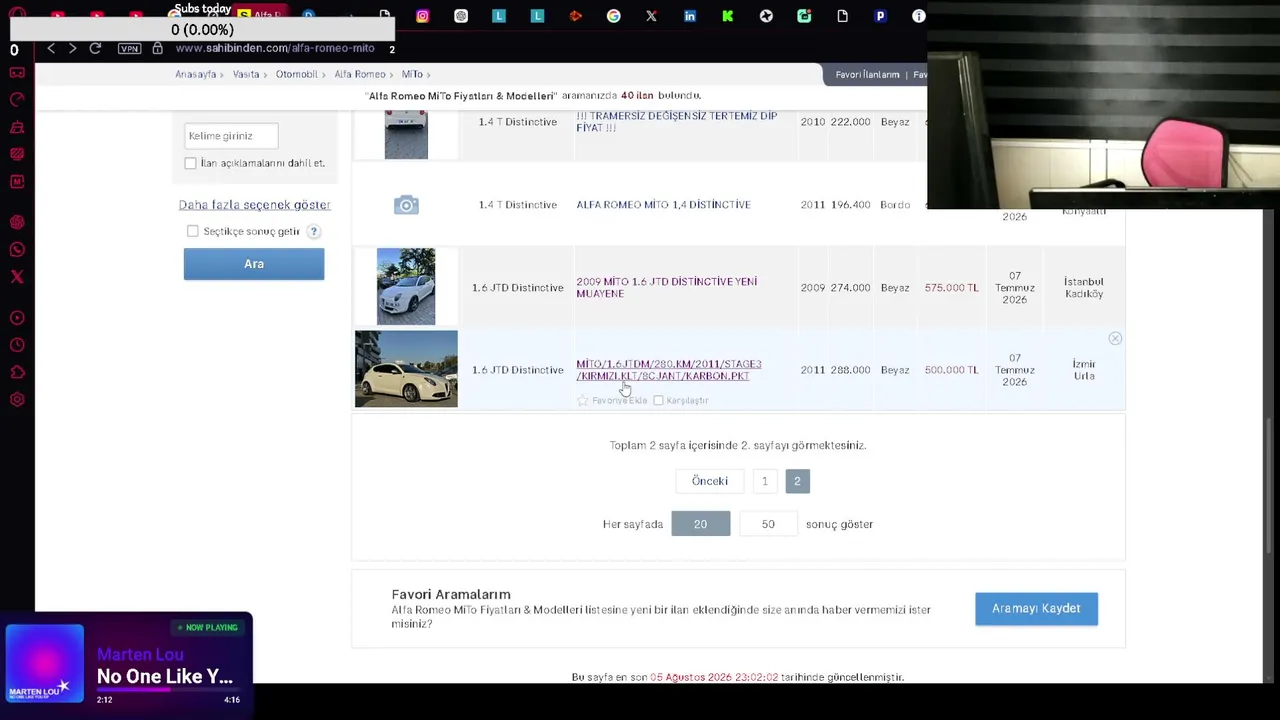This screenshot has width=1280, height=720.
Task: Toggle the VPN badge in address bar
Action: (x=129, y=48)
